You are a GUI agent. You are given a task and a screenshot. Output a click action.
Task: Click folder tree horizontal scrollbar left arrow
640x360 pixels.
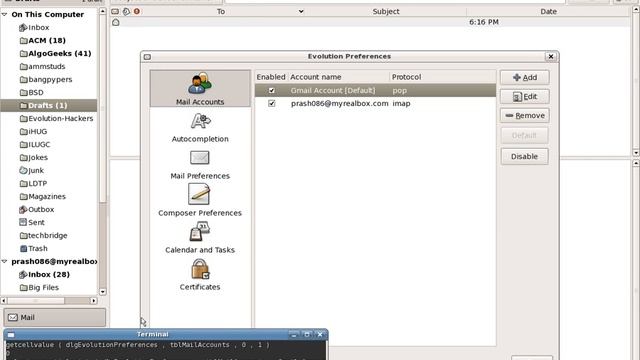coord(4,301)
